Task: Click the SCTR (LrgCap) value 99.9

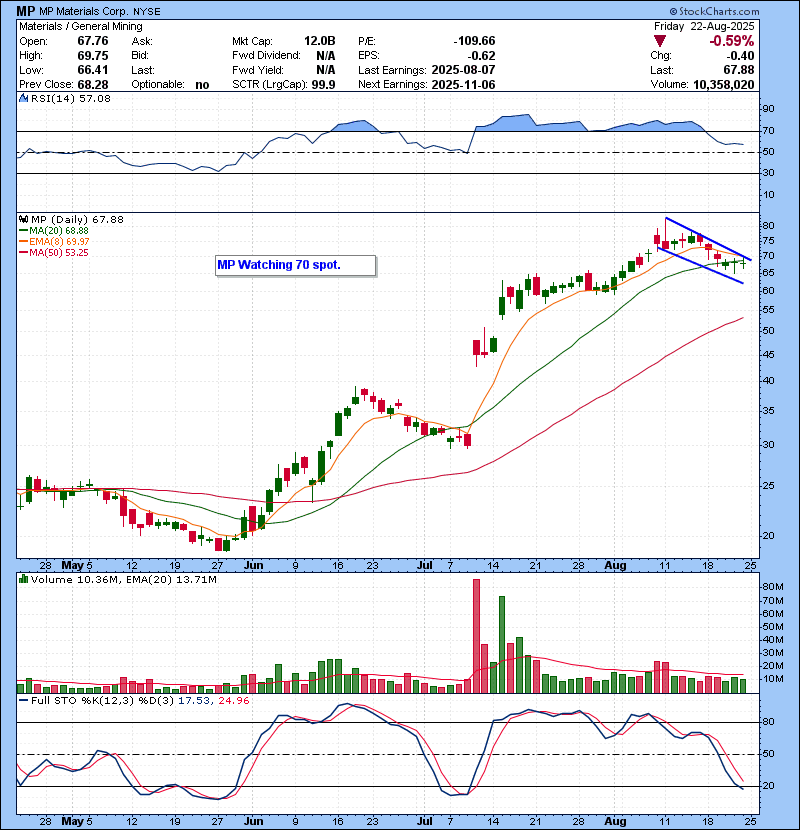Action: (x=323, y=85)
